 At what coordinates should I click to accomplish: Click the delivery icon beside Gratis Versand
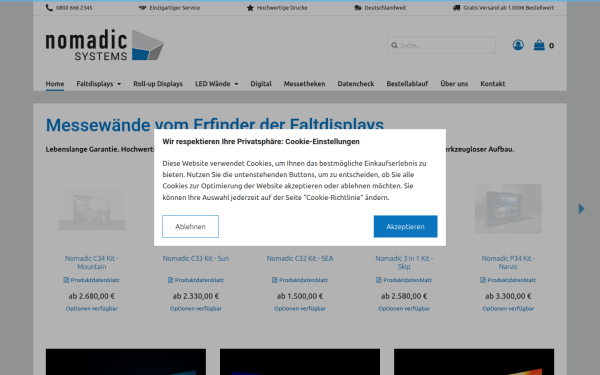tap(457, 8)
